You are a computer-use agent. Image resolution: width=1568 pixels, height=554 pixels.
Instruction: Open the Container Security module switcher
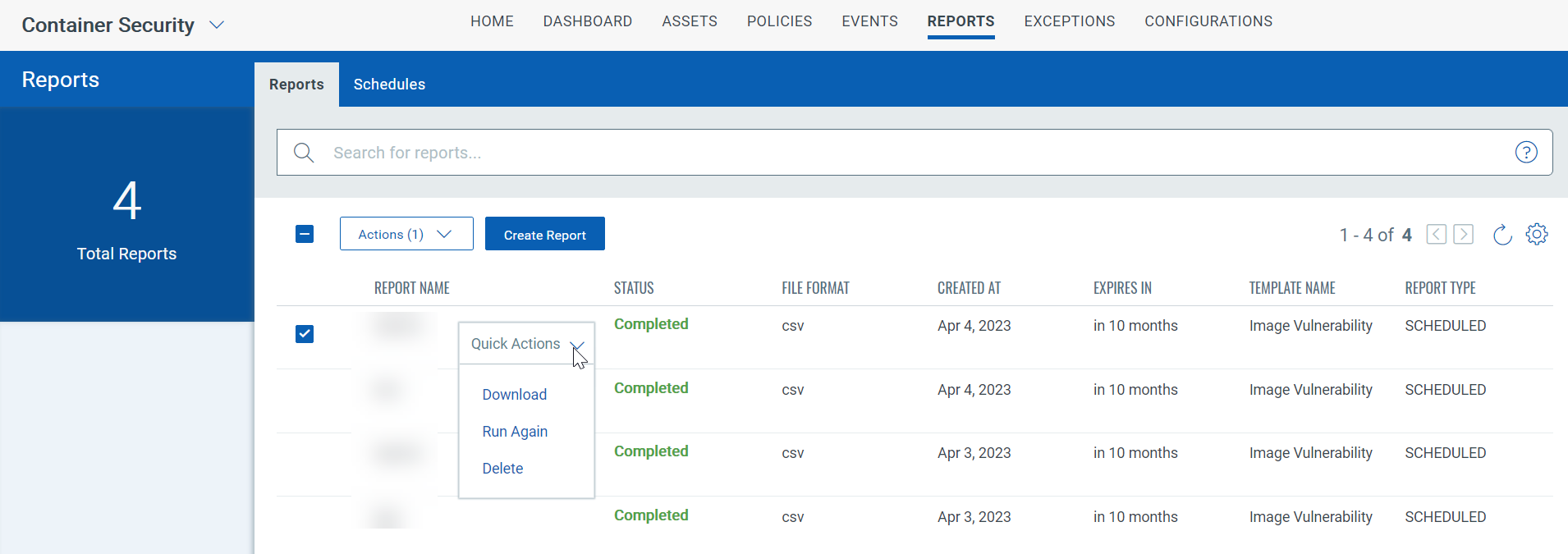coord(217,25)
